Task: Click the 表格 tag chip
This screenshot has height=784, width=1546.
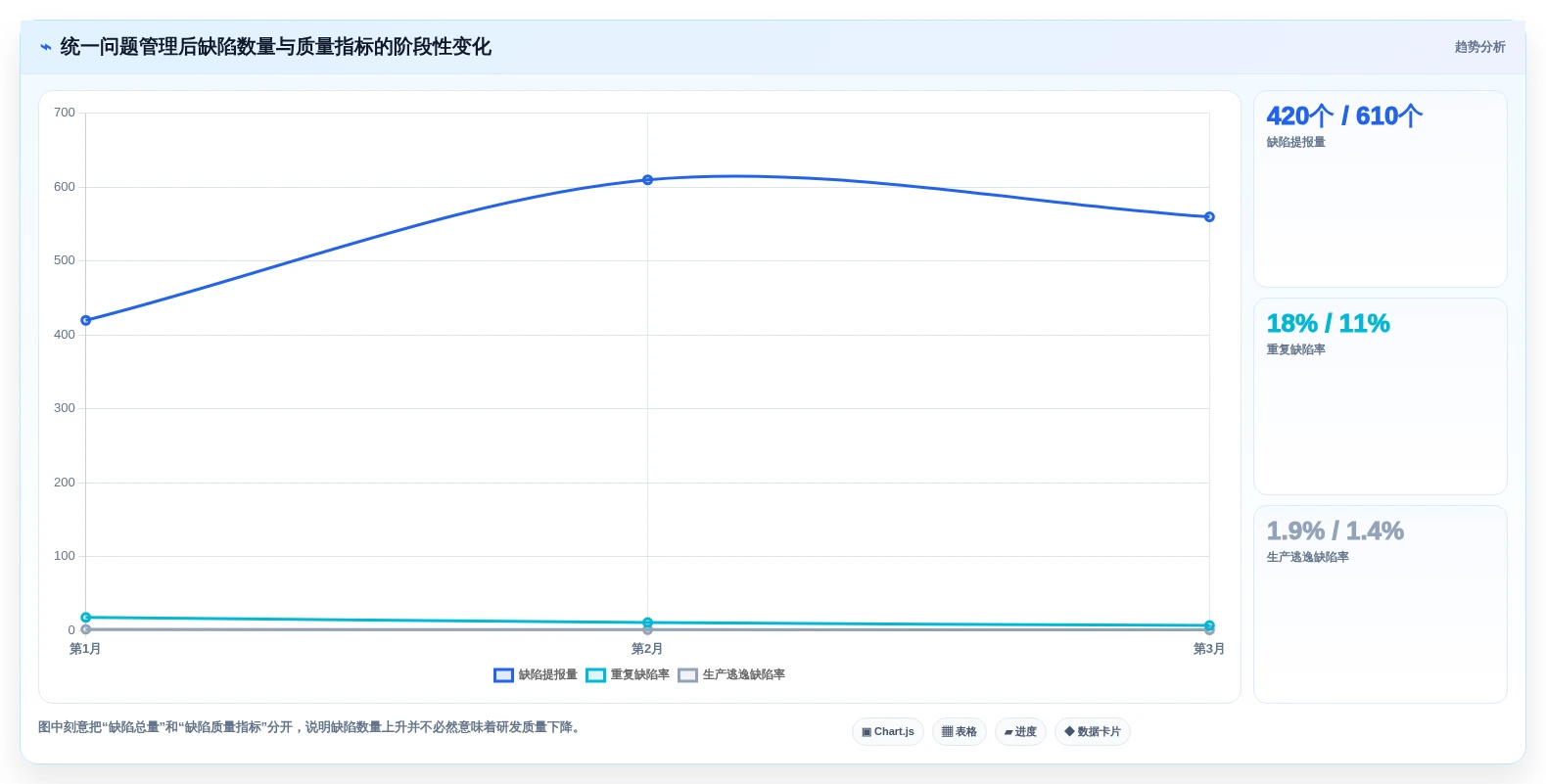Action: coord(960,732)
